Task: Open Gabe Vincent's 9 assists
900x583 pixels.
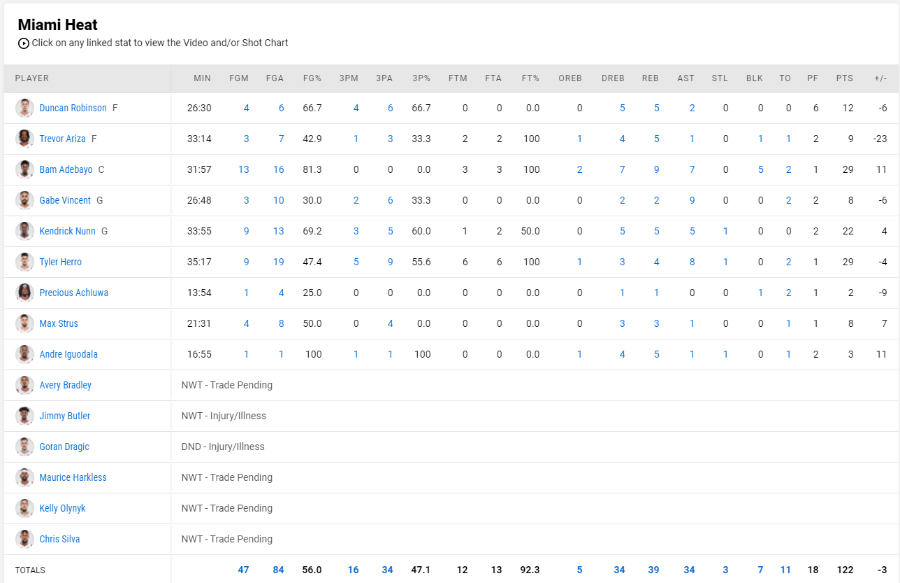Action: pos(692,200)
